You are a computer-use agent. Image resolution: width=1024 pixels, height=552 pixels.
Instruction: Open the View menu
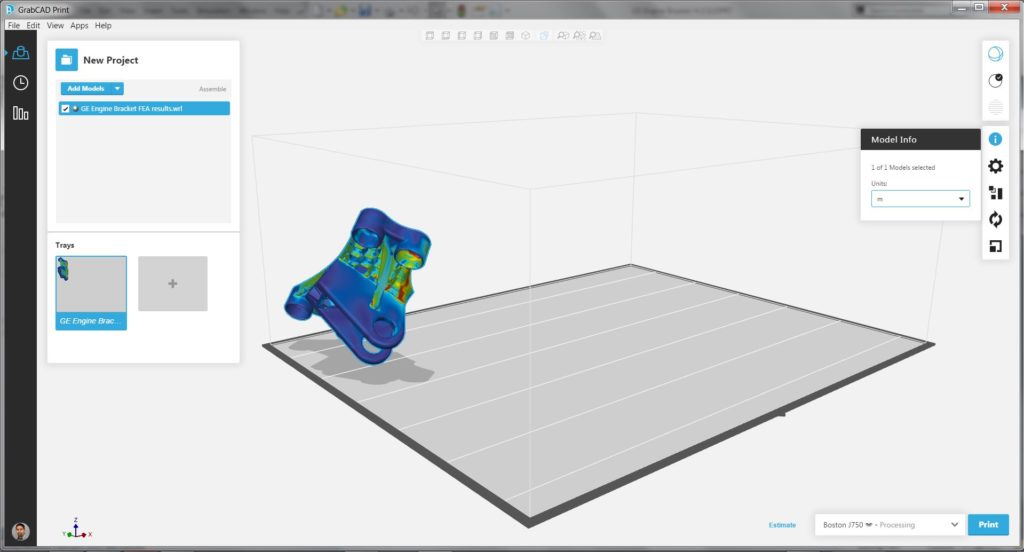[56, 25]
